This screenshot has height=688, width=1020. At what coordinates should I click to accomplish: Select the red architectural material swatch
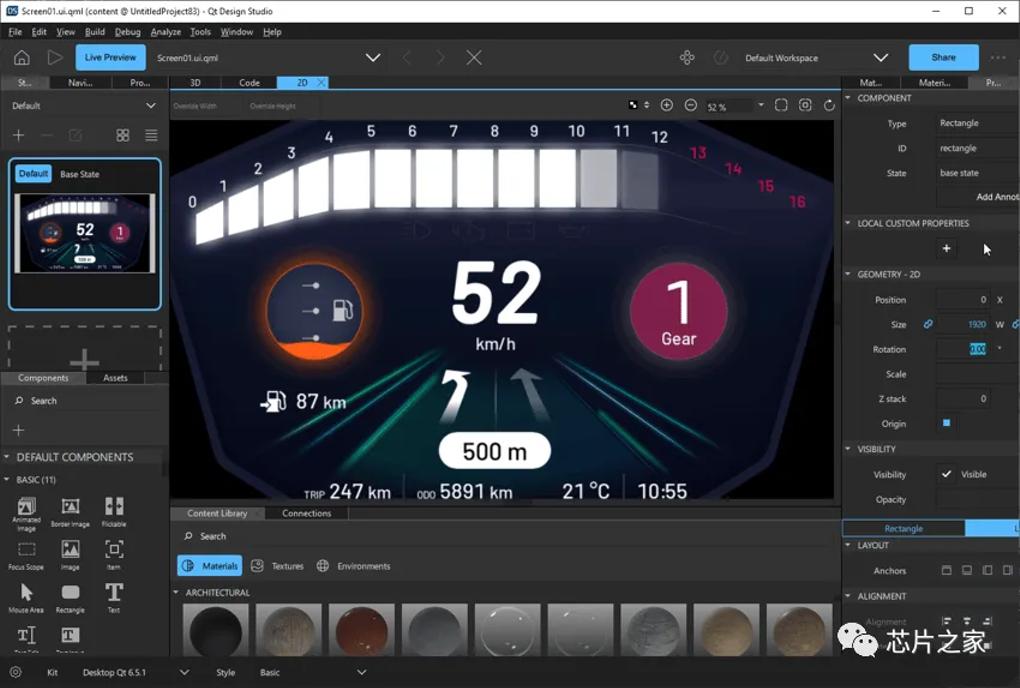[x=362, y=629]
